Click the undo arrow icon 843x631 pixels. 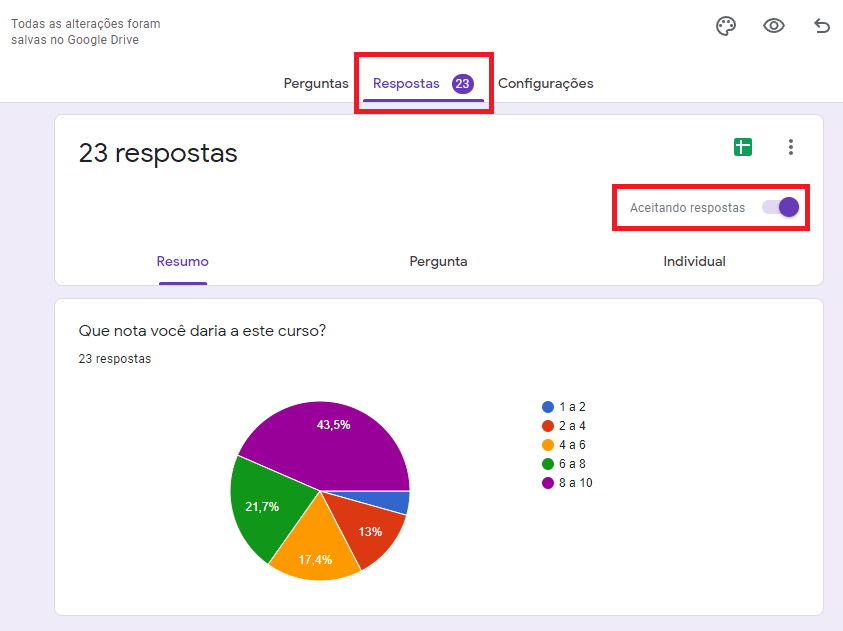click(821, 26)
